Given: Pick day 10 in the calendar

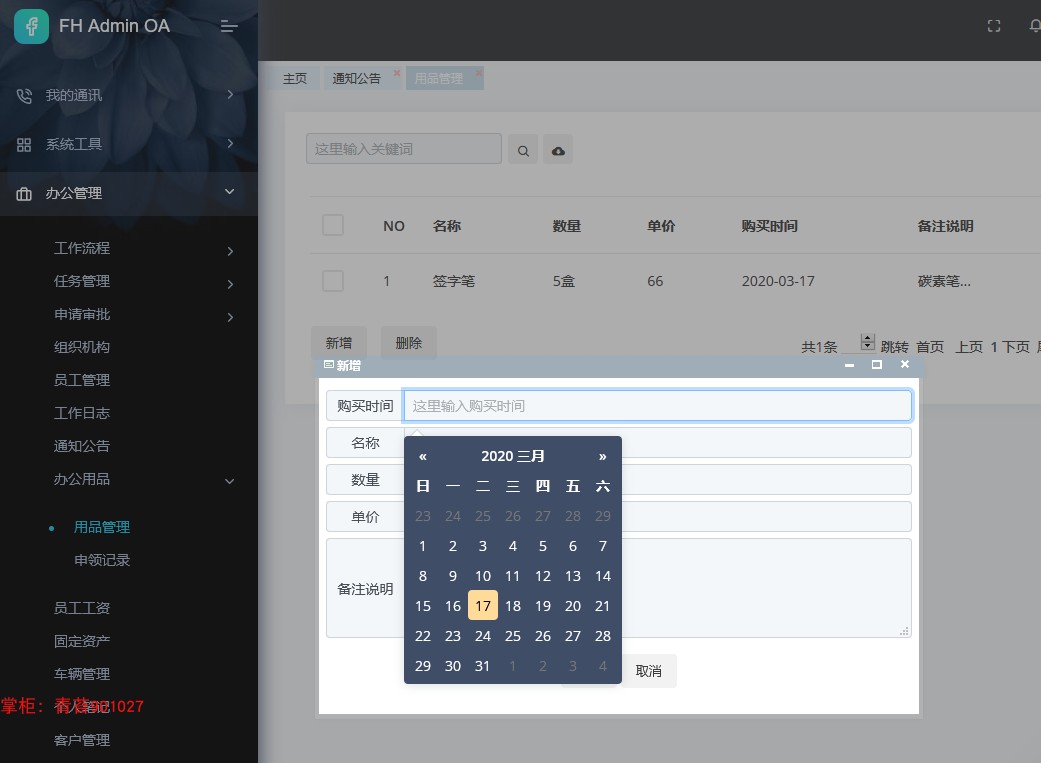Looking at the screenshot, I should click(x=483, y=576).
